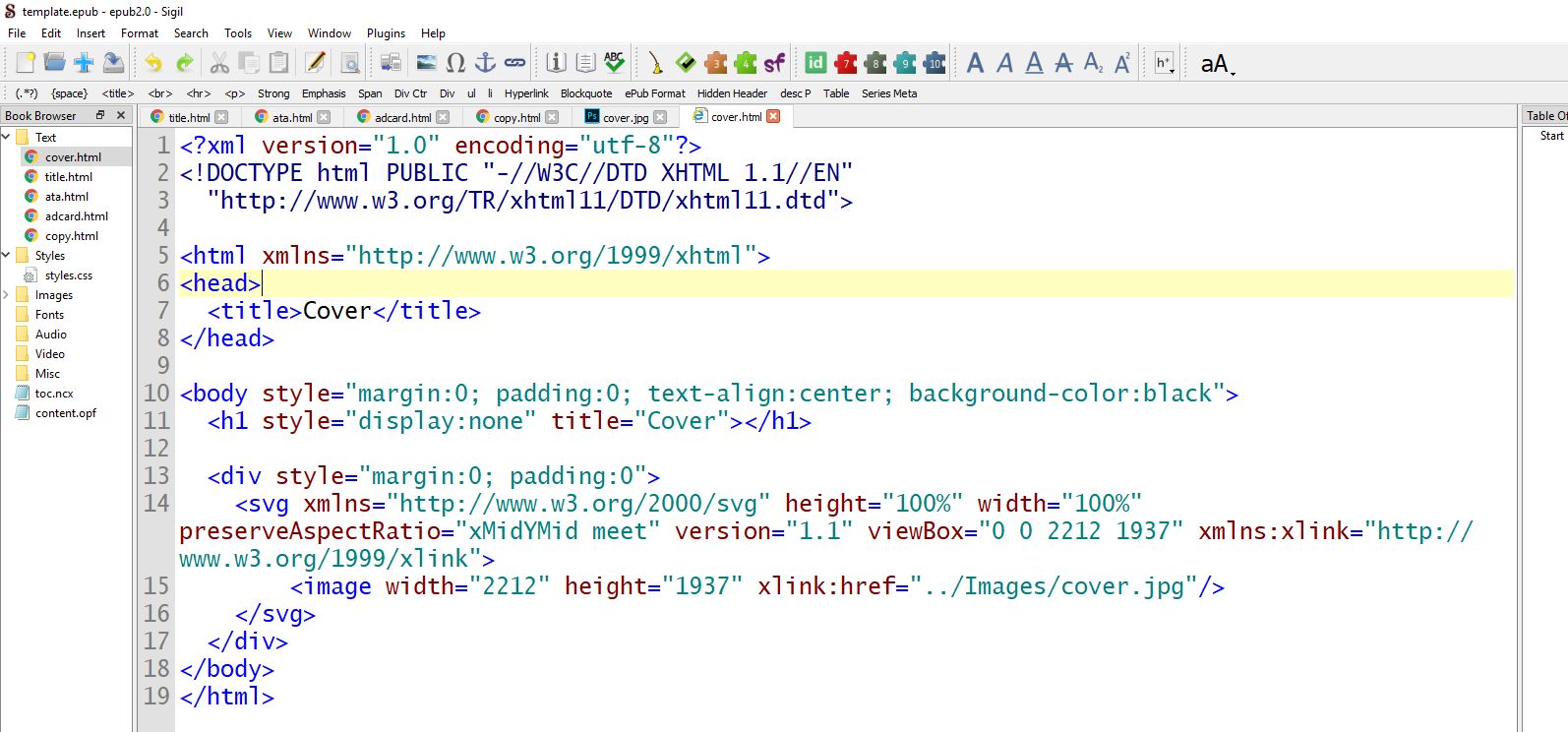Open the Plugins menu
The height and width of the screenshot is (732, 1568).
(x=386, y=32)
